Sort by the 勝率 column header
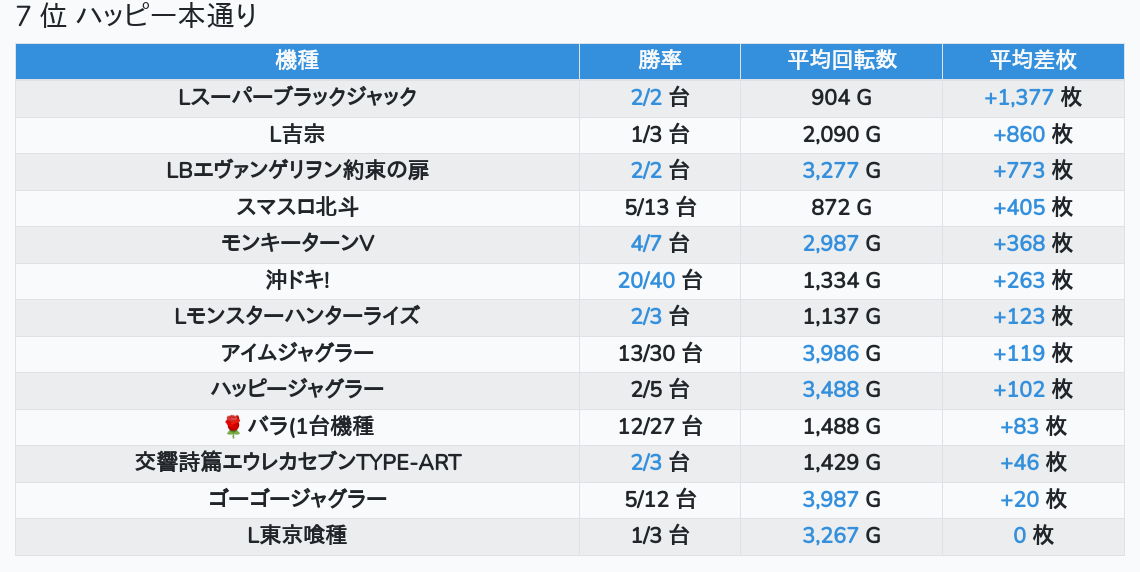 click(660, 61)
